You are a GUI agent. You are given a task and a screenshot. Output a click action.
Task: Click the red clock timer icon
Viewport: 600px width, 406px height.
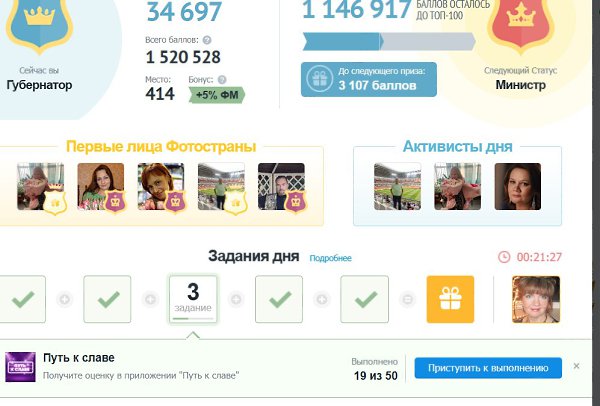[504, 257]
